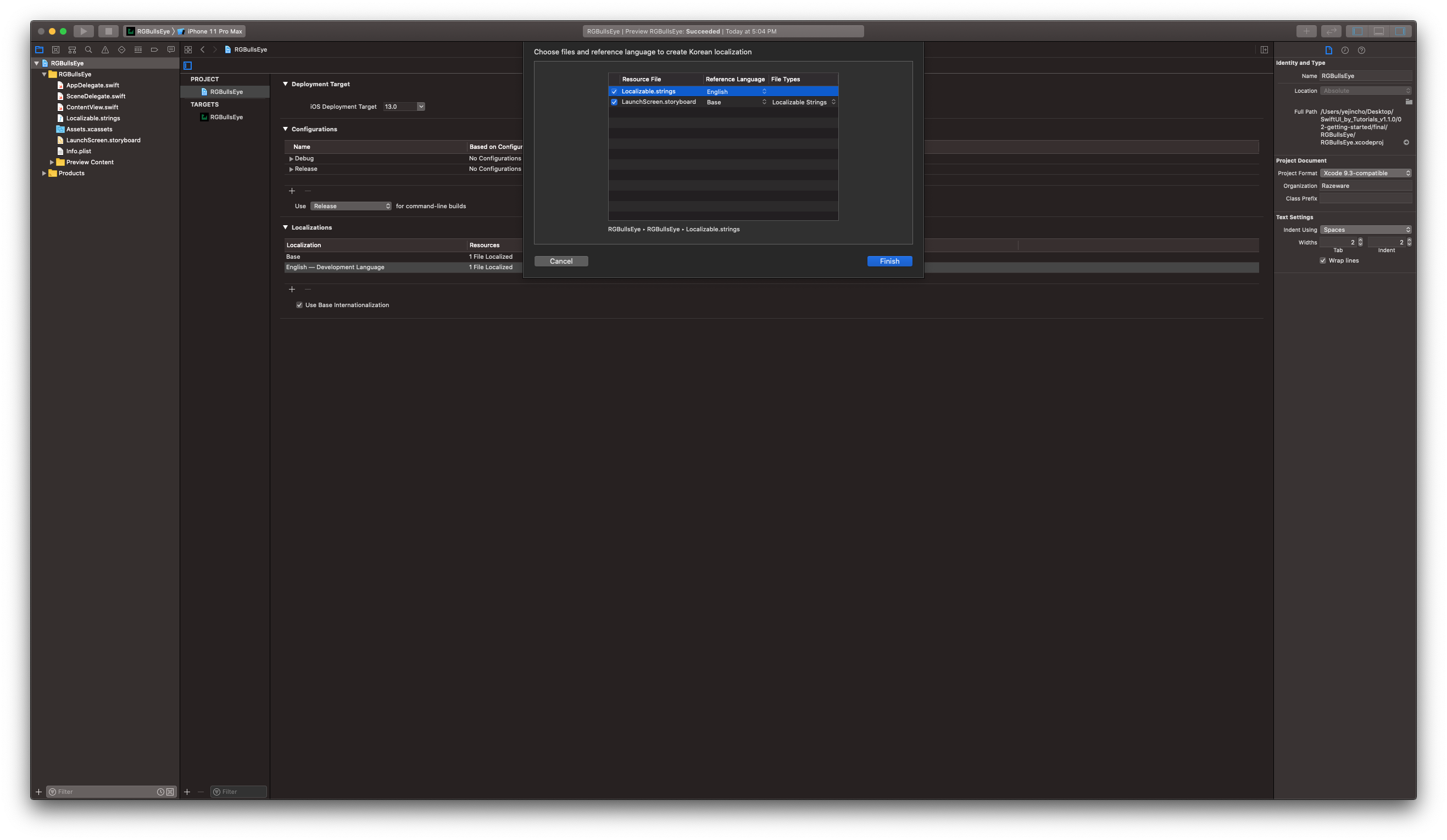Image resolution: width=1447 pixels, height=840 pixels.
Task: Select RGBullsEye under TARGETS
Action: click(x=226, y=117)
